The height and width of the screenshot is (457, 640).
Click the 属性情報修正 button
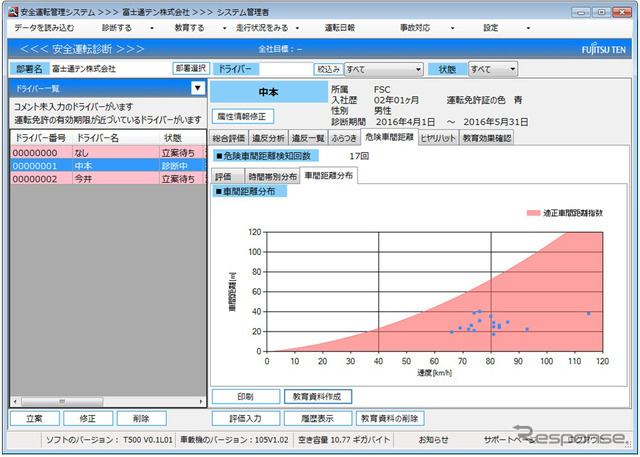242,117
